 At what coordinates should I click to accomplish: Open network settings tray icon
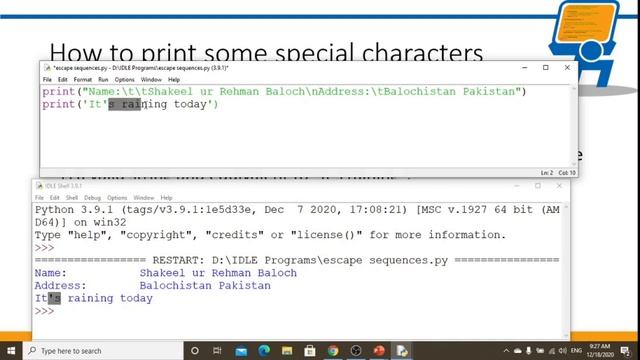(552, 351)
